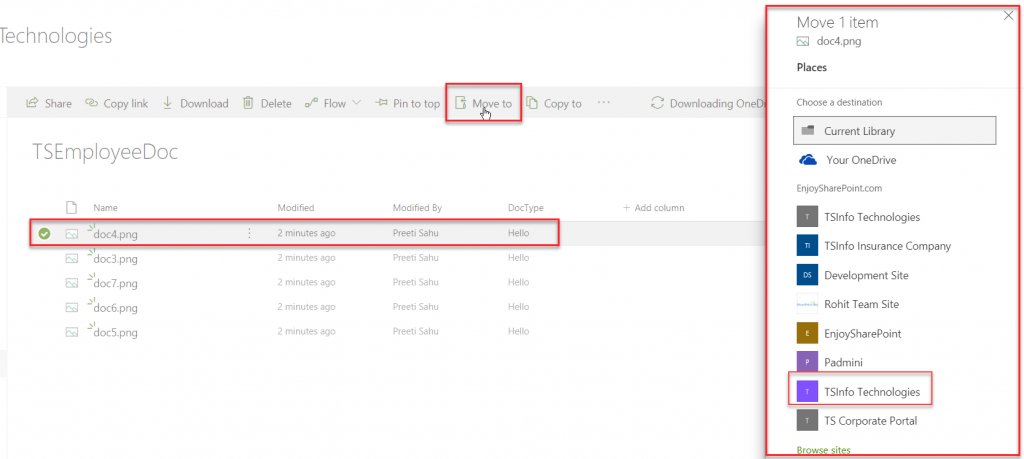Open the vertical ellipsis menu for doc4.png
Image resolution: width=1024 pixels, height=459 pixels.
(x=249, y=233)
